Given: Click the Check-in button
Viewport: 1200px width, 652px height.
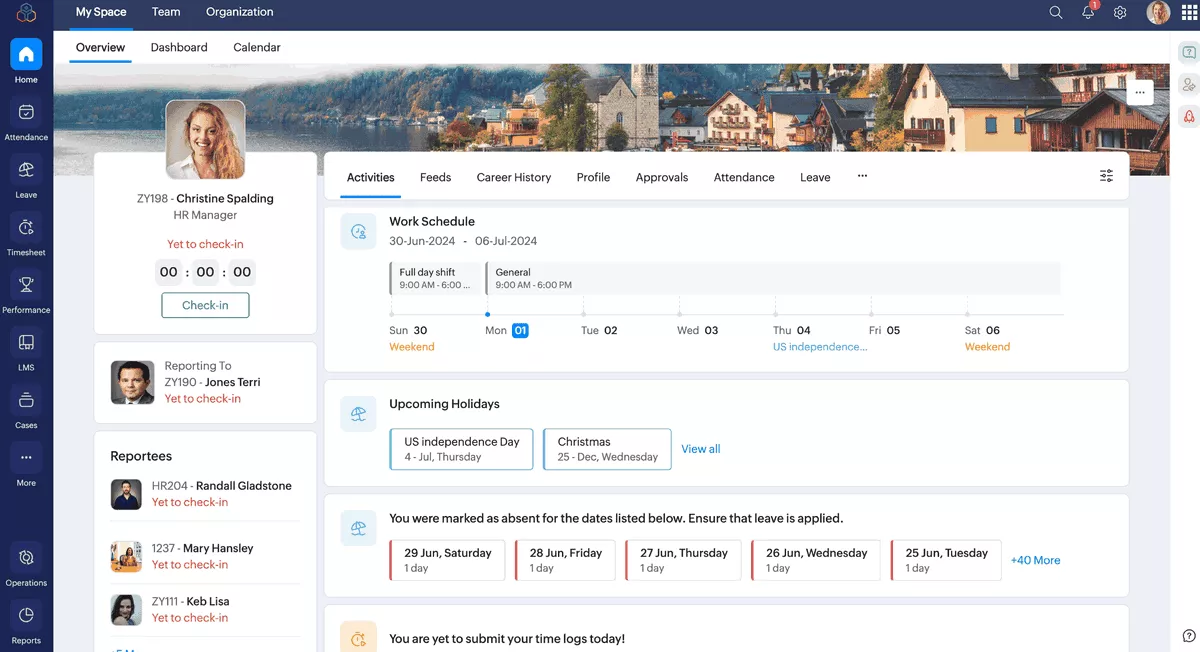Looking at the screenshot, I should point(205,305).
